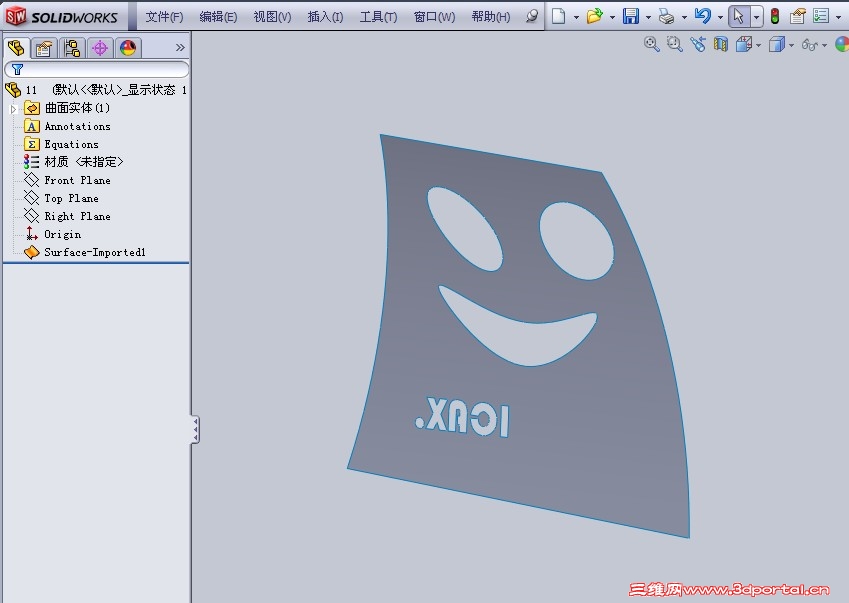
Task: Click the Hide/Show Items glasses icon
Action: [x=810, y=44]
